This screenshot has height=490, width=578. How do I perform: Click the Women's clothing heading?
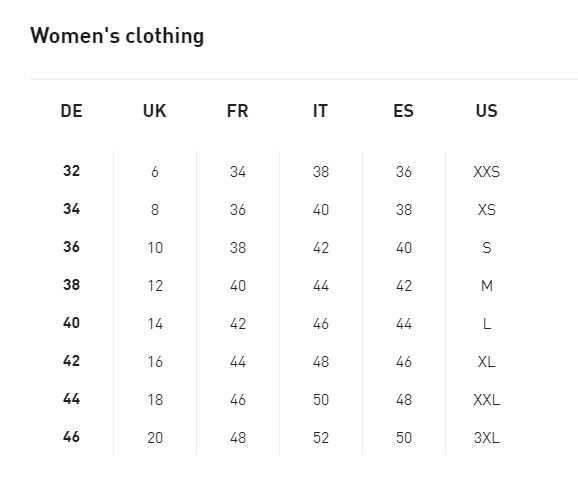pyautogui.click(x=117, y=36)
